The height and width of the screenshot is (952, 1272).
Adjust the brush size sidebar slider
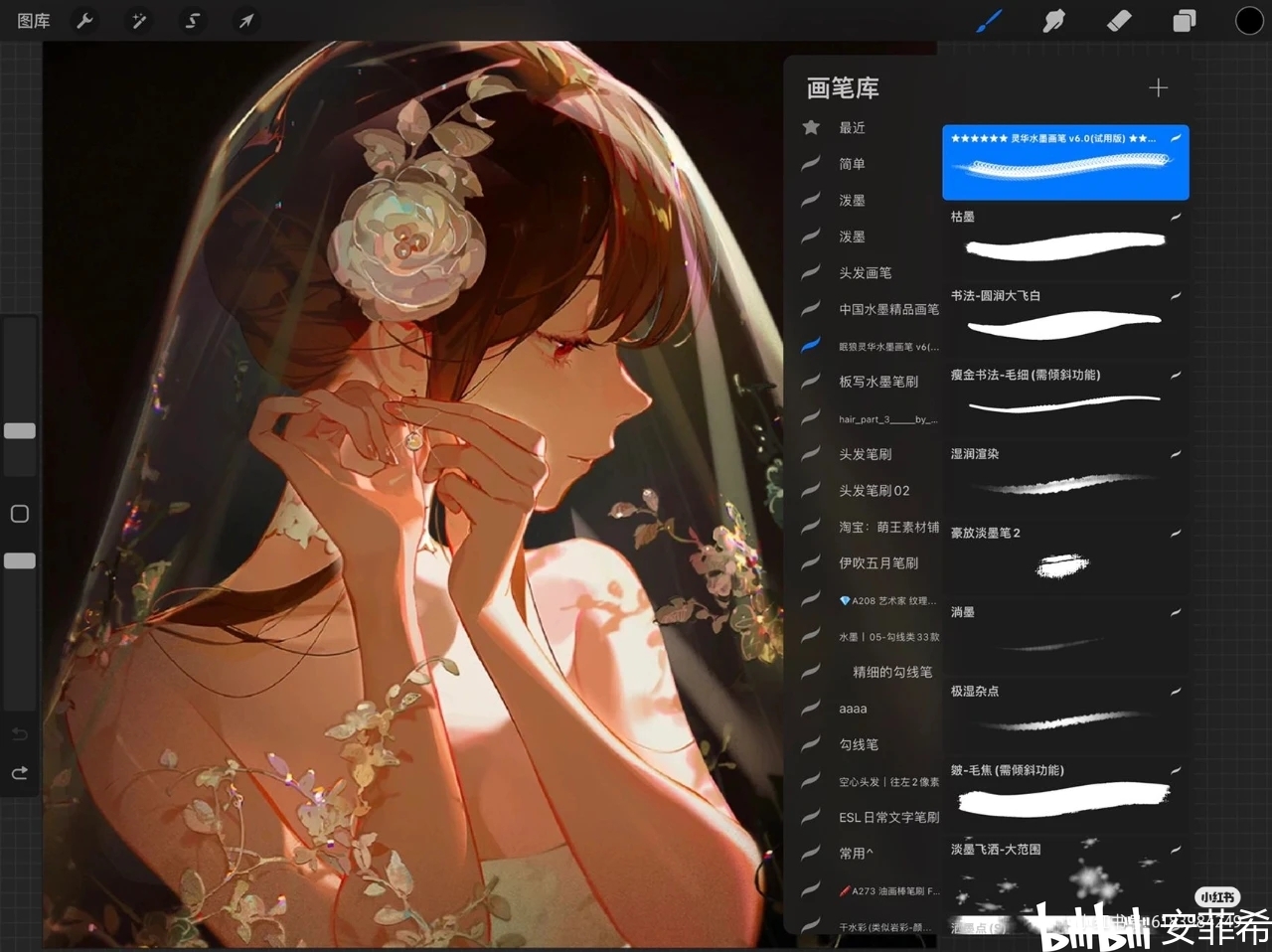(x=20, y=430)
